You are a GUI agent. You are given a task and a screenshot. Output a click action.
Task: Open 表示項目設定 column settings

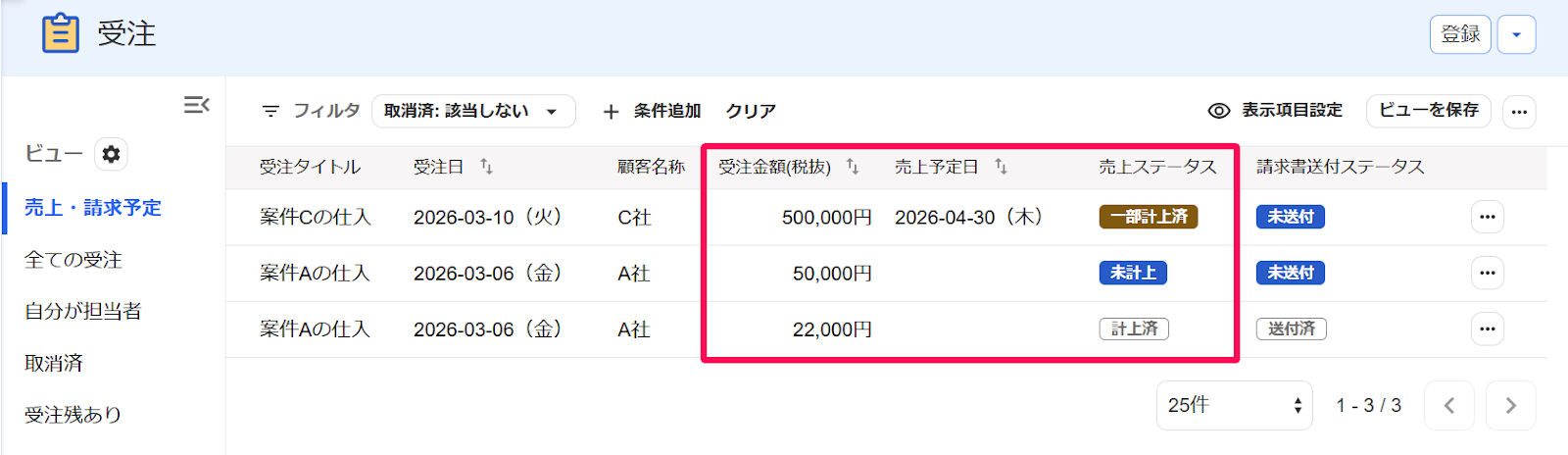pyautogui.click(x=1275, y=111)
